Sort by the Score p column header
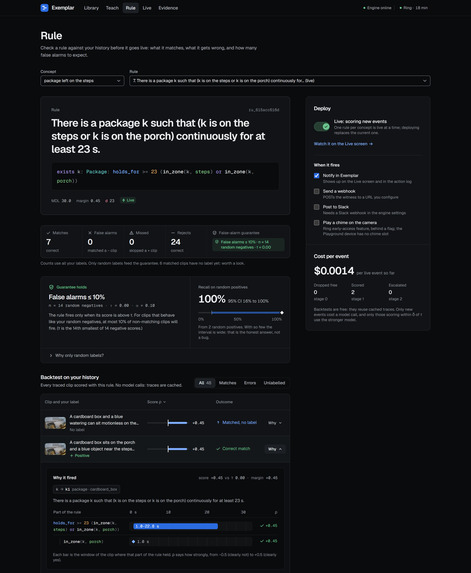The height and width of the screenshot is (573, 471). tap(156, 402)
